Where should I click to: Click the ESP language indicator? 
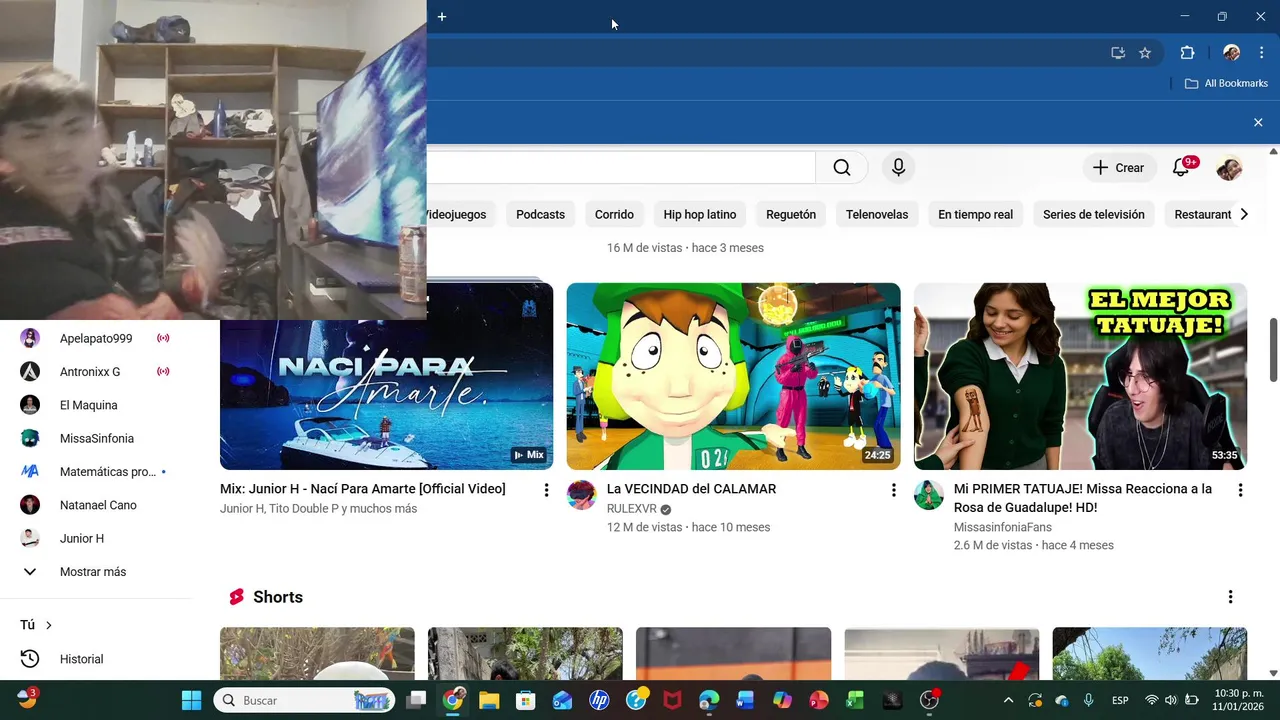(x=1121, y=700)
